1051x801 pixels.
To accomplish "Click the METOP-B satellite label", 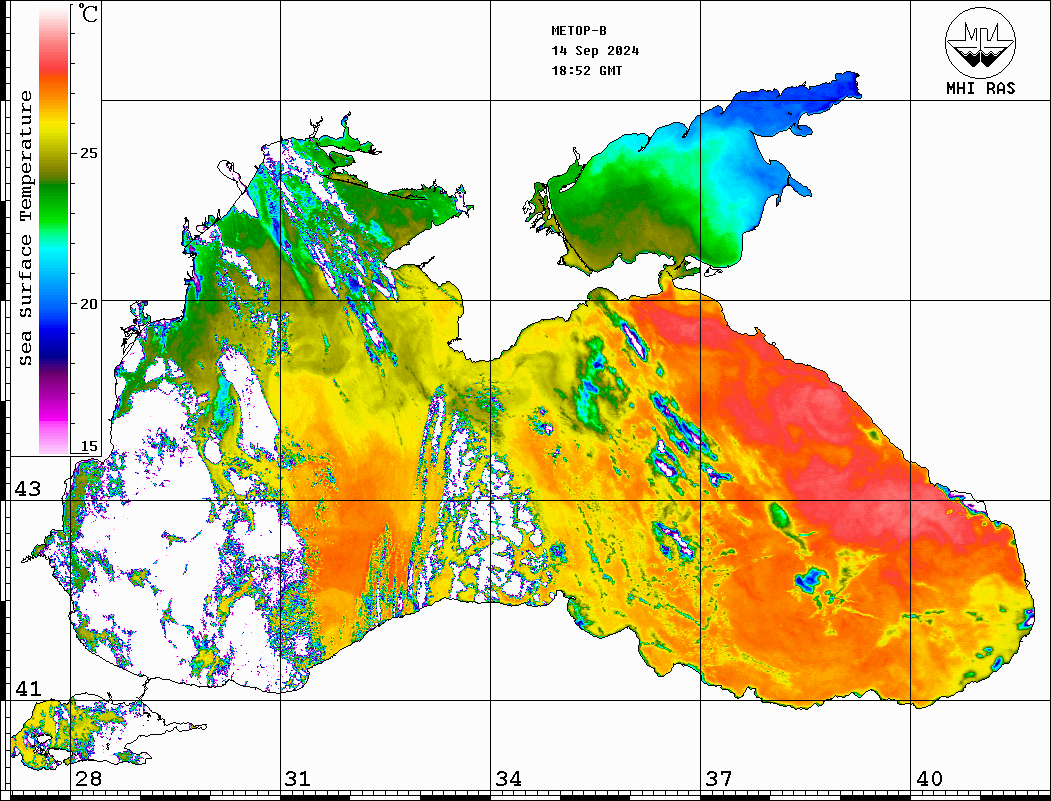I will point(579,30).
